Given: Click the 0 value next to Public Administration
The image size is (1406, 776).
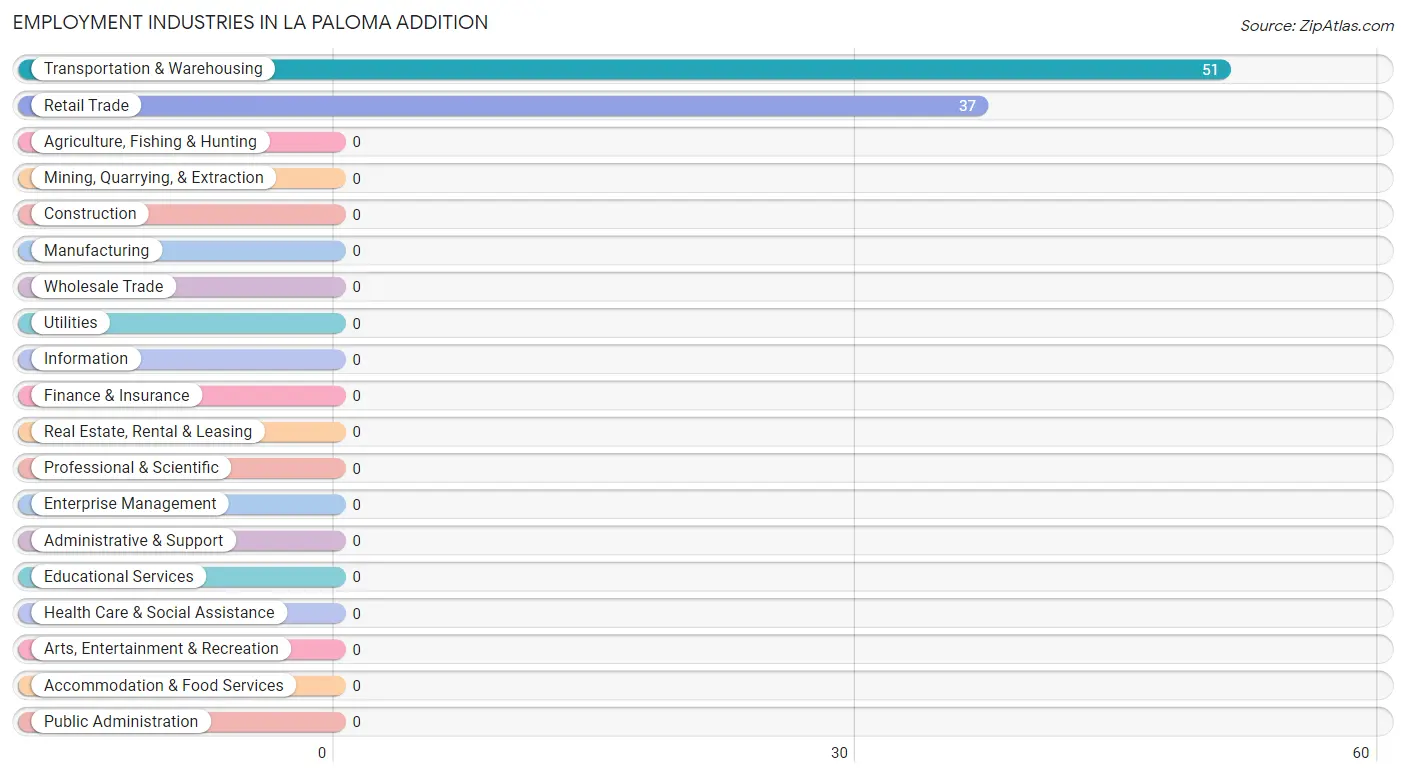Looking at the screenshot, I should [x=356, y=722].
